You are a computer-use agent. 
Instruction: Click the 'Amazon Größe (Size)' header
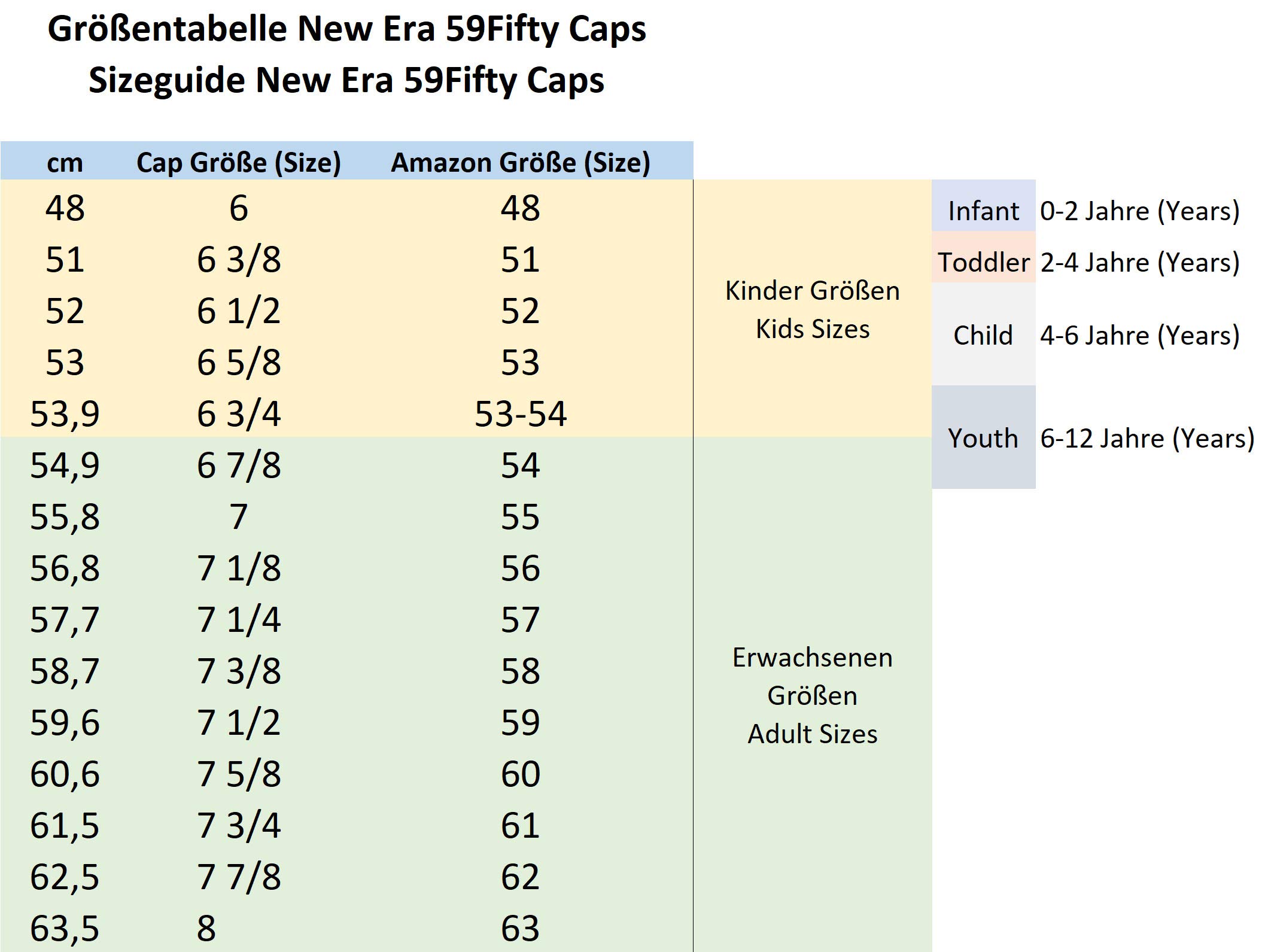point(520,162)
